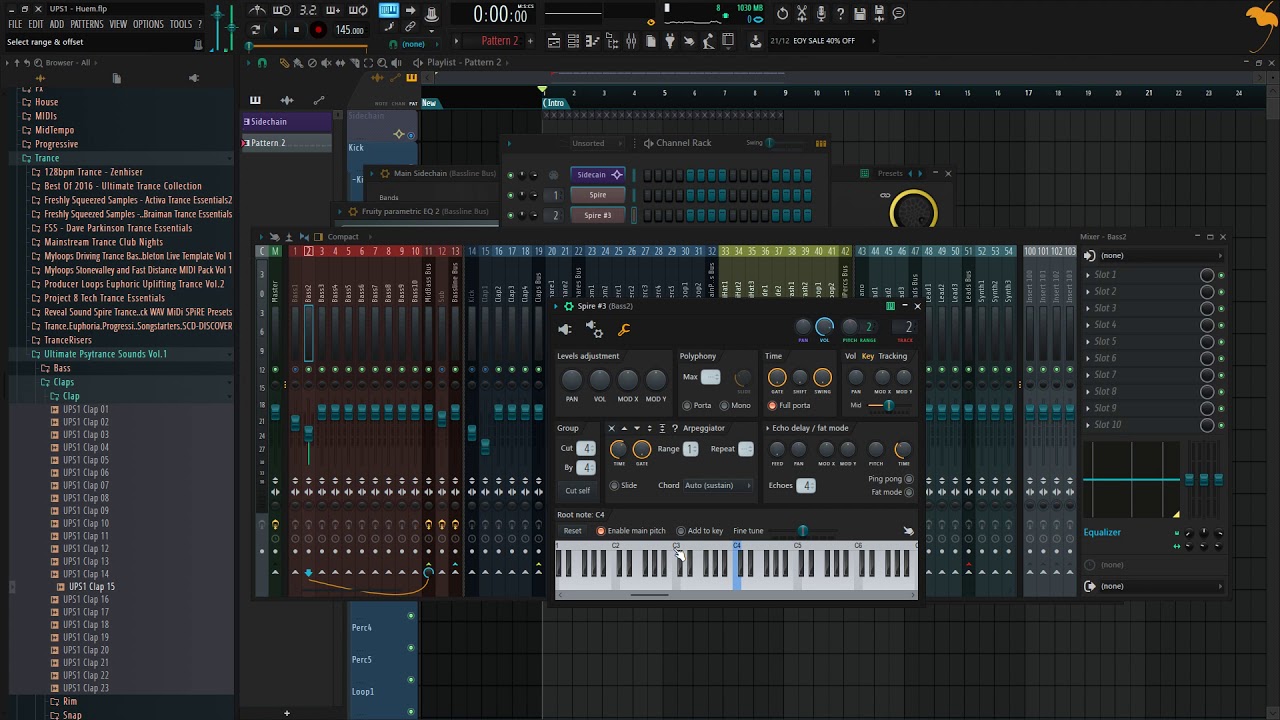Select the Spire #3 channel button
The height and width of the screenshot is (720, 1280).
598,215
